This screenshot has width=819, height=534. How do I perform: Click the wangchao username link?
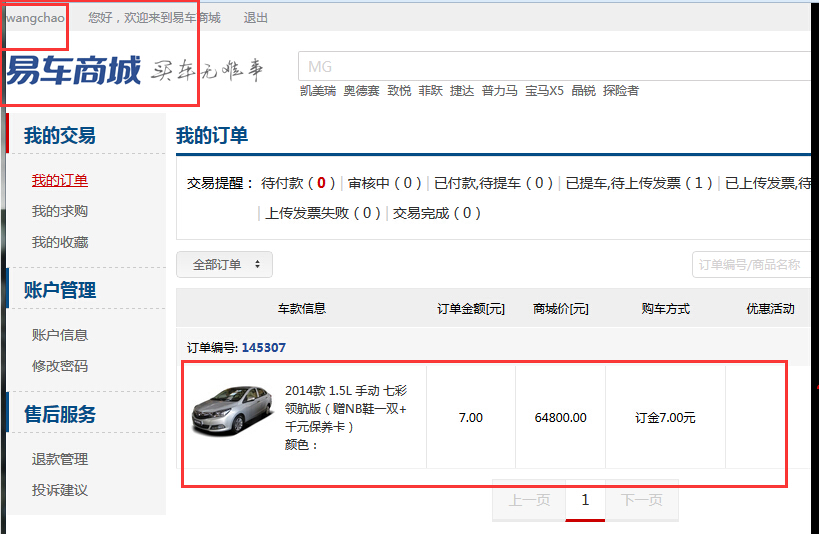point(36,18)
